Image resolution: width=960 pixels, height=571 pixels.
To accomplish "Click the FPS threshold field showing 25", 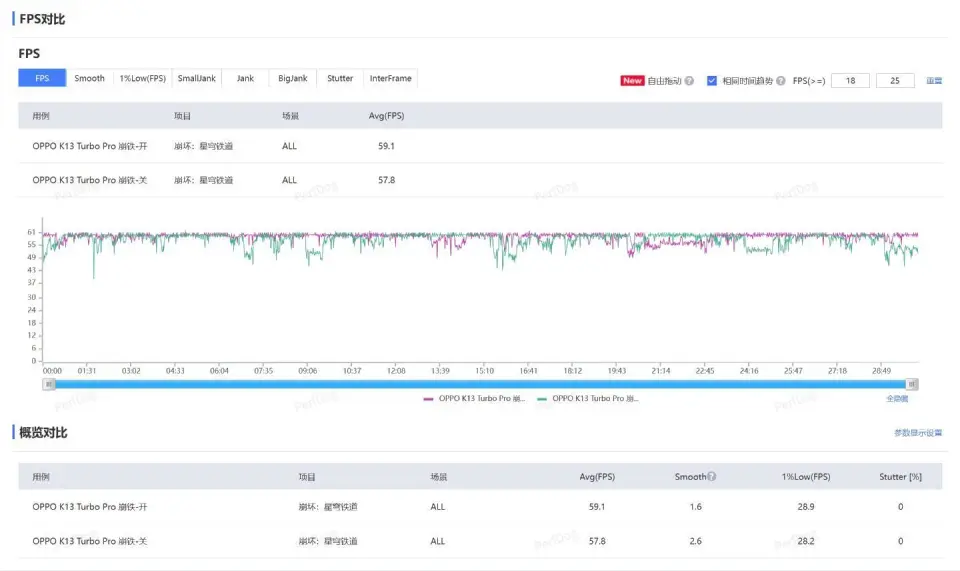I will coord(894,81).
